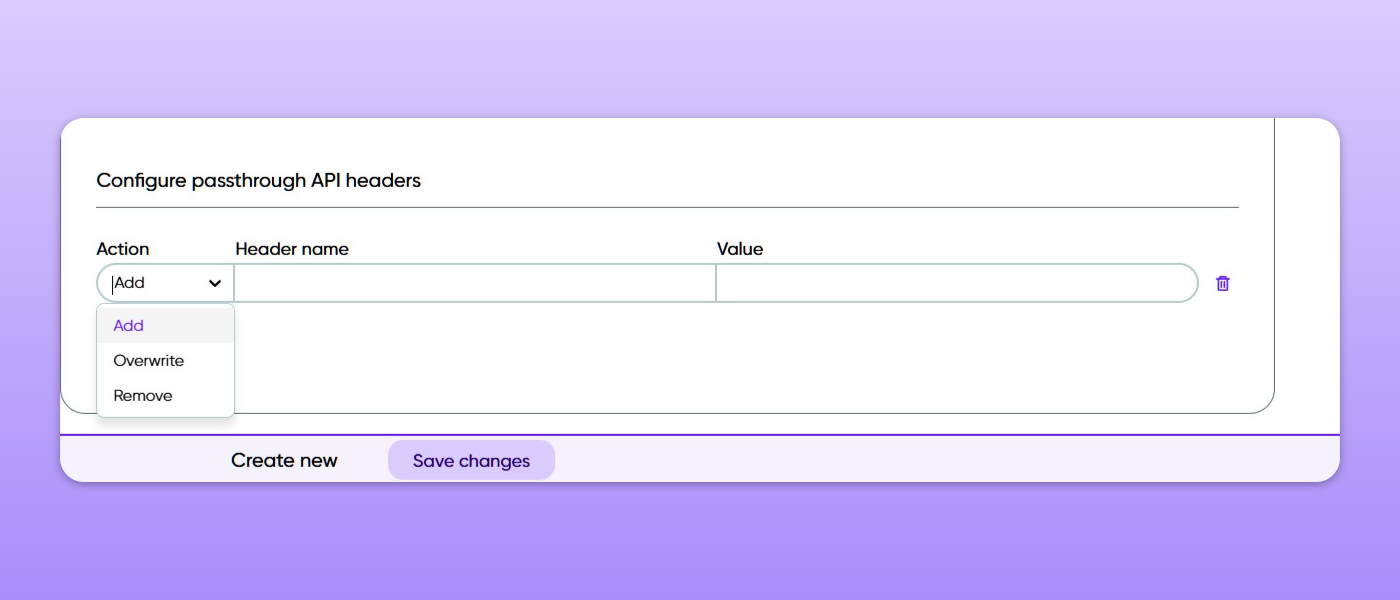The image size is (1400, 600).
Task: Delete the header row with trash icon
Action: point(1222,283)
